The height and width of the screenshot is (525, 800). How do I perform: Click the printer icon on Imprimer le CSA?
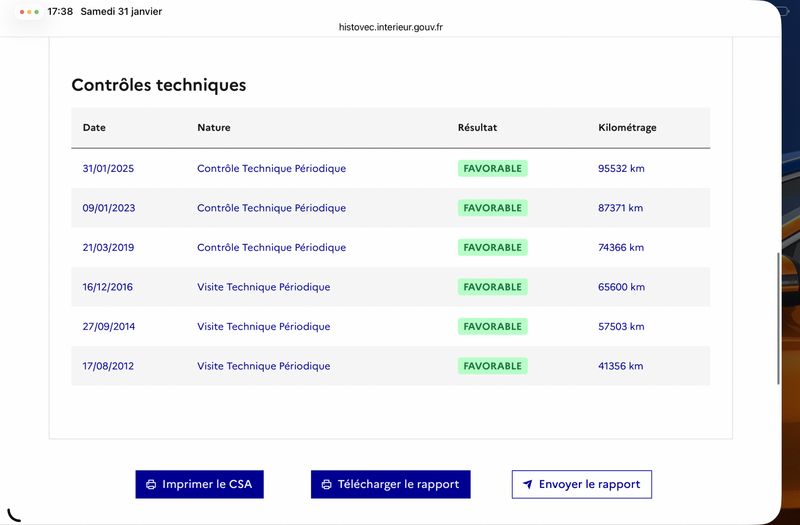(x=151, y=485)
